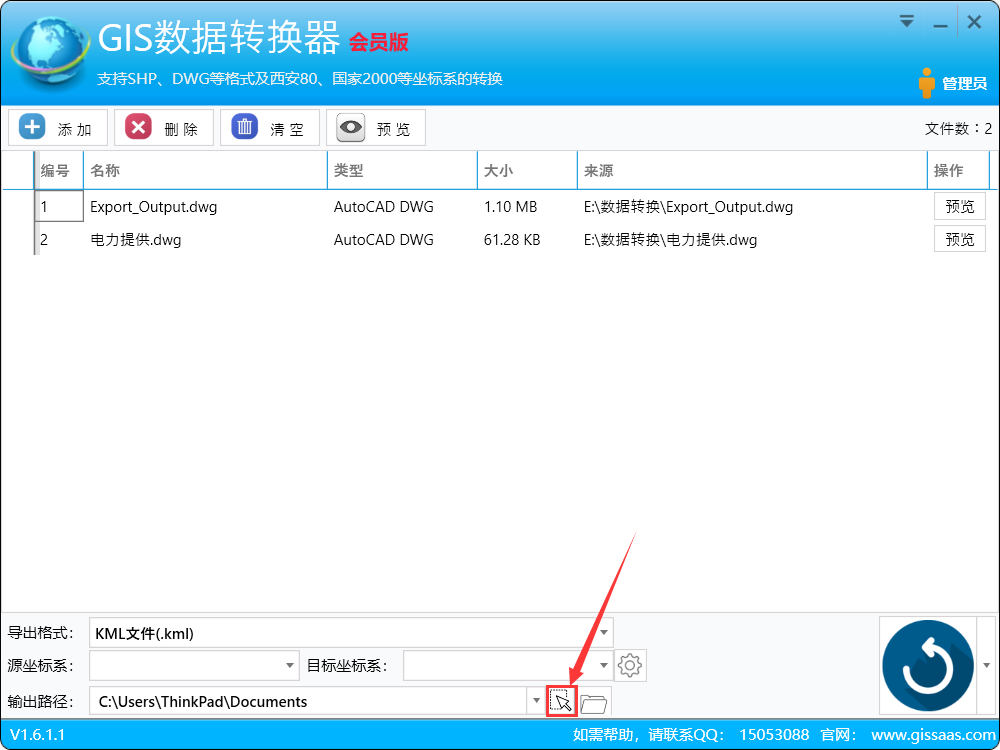1000x750 pixels.
Task: Expand the arrow beside the convert button
Action: tap(987, 665)
